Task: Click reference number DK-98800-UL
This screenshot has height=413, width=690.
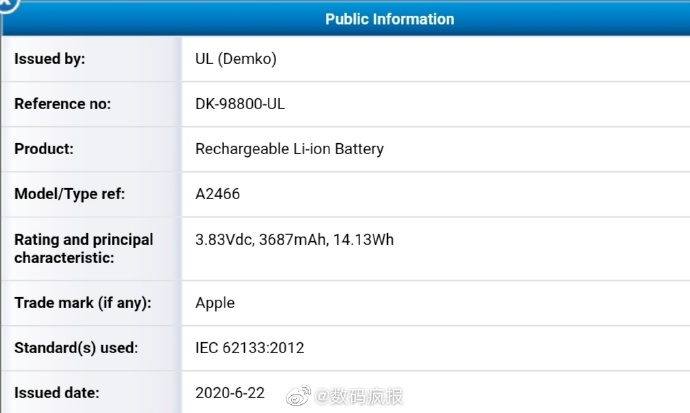Action: [245, 104]
